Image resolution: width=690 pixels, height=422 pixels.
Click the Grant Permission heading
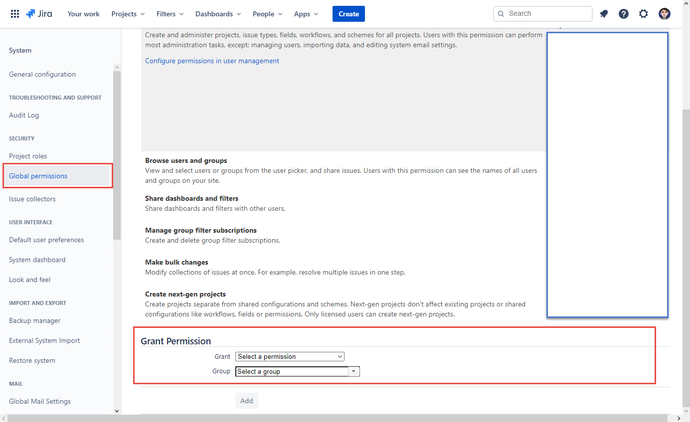point(176,341)
